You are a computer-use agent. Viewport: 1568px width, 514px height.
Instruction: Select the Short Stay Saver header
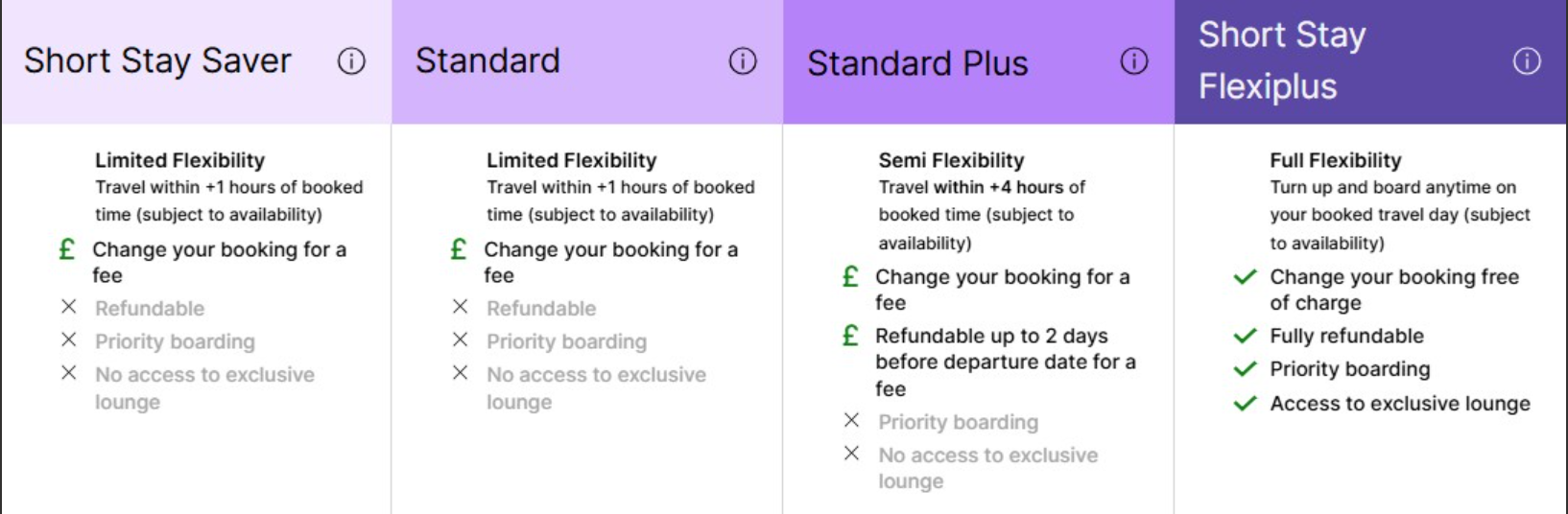coord(157,61)
